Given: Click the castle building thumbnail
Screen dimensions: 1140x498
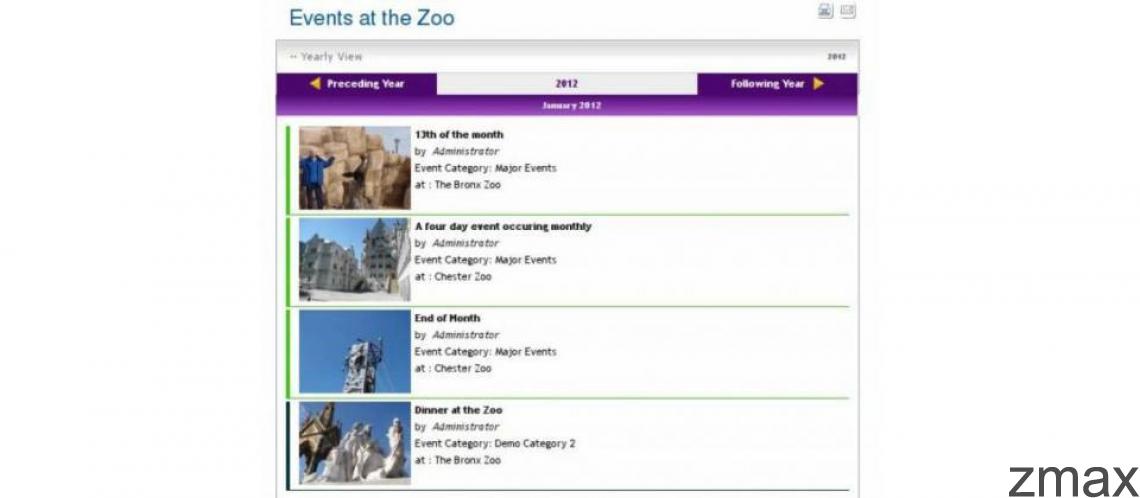Looking at the screenshot, I should point(354,259).
